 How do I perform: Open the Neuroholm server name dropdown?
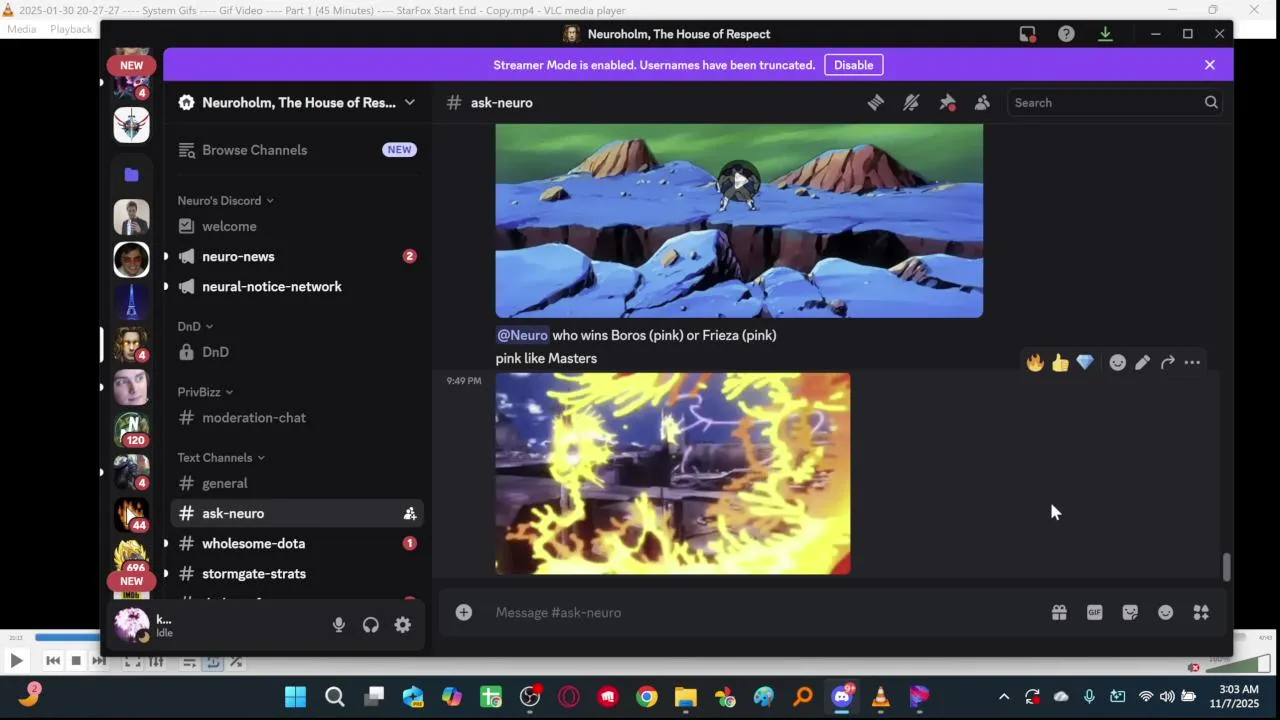(297, 102)
